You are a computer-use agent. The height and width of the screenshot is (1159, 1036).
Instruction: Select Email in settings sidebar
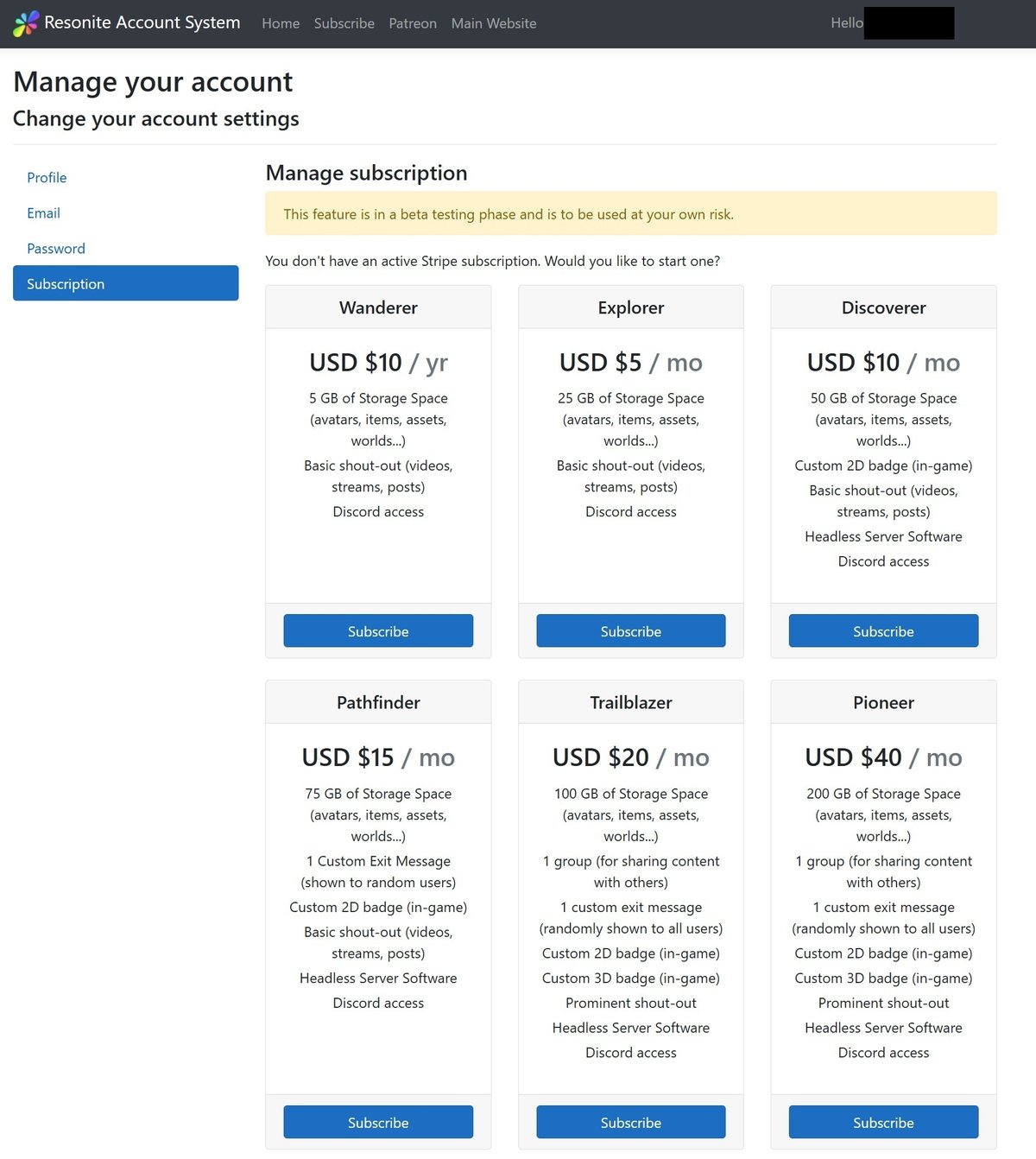tap(126, 213)
